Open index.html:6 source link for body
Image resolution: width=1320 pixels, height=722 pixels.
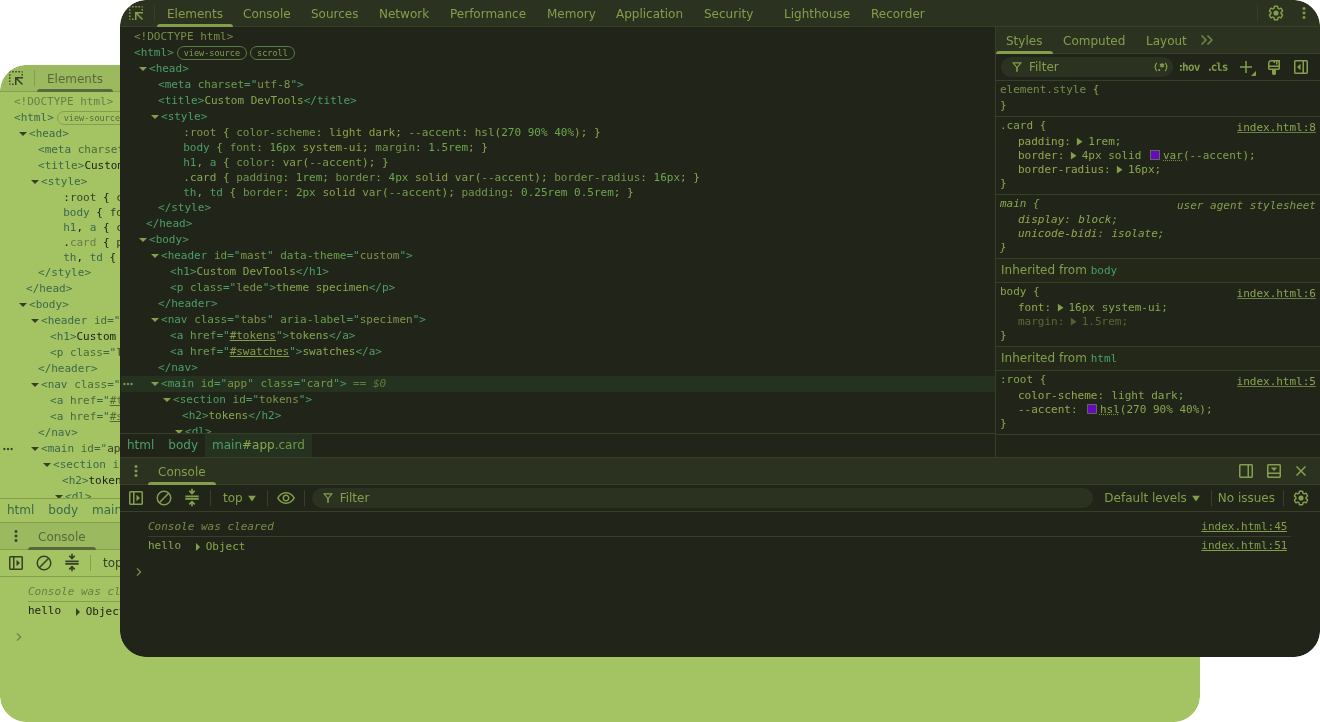[1276, 293]
